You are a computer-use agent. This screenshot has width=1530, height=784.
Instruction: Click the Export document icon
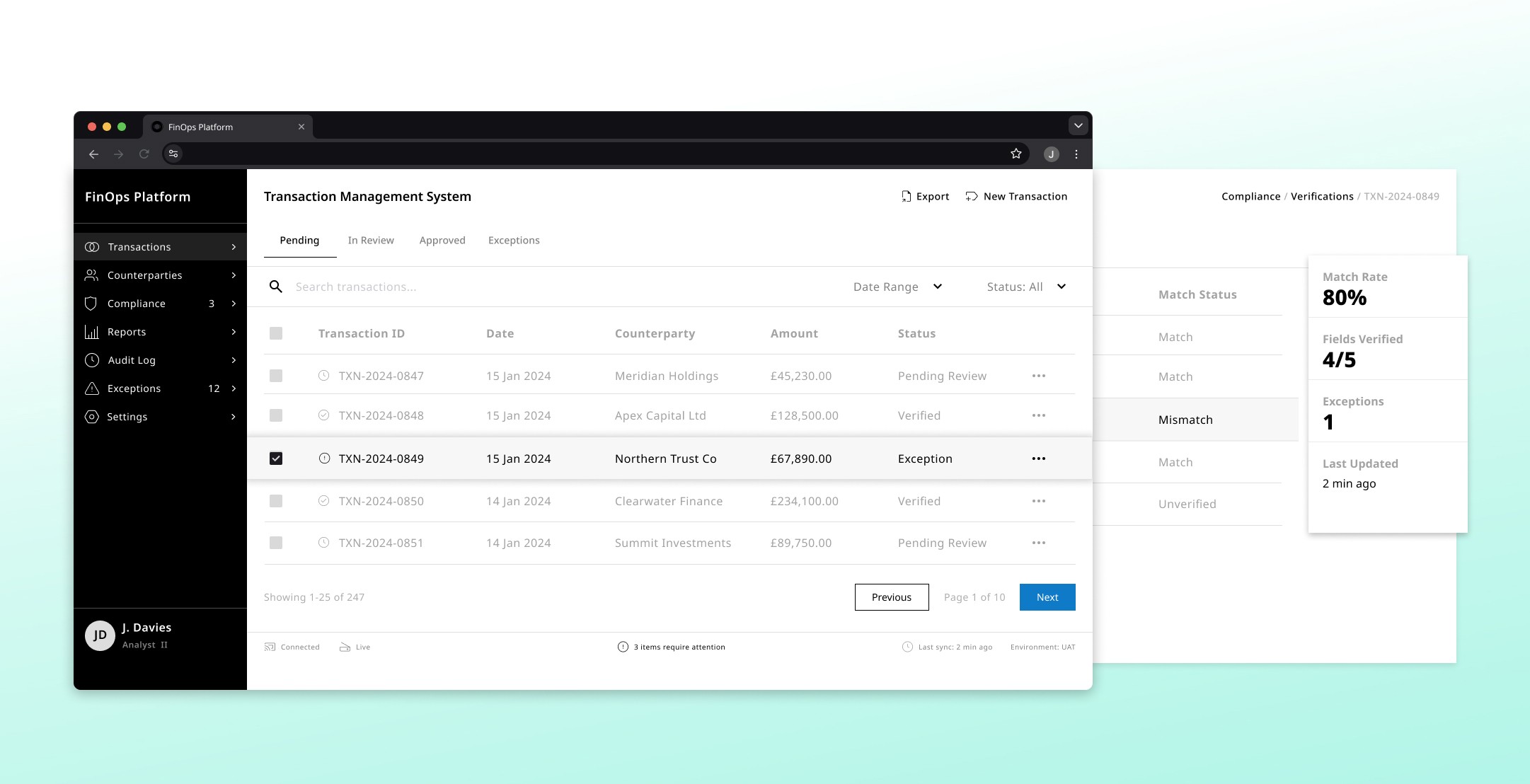(x=906, y=197)
